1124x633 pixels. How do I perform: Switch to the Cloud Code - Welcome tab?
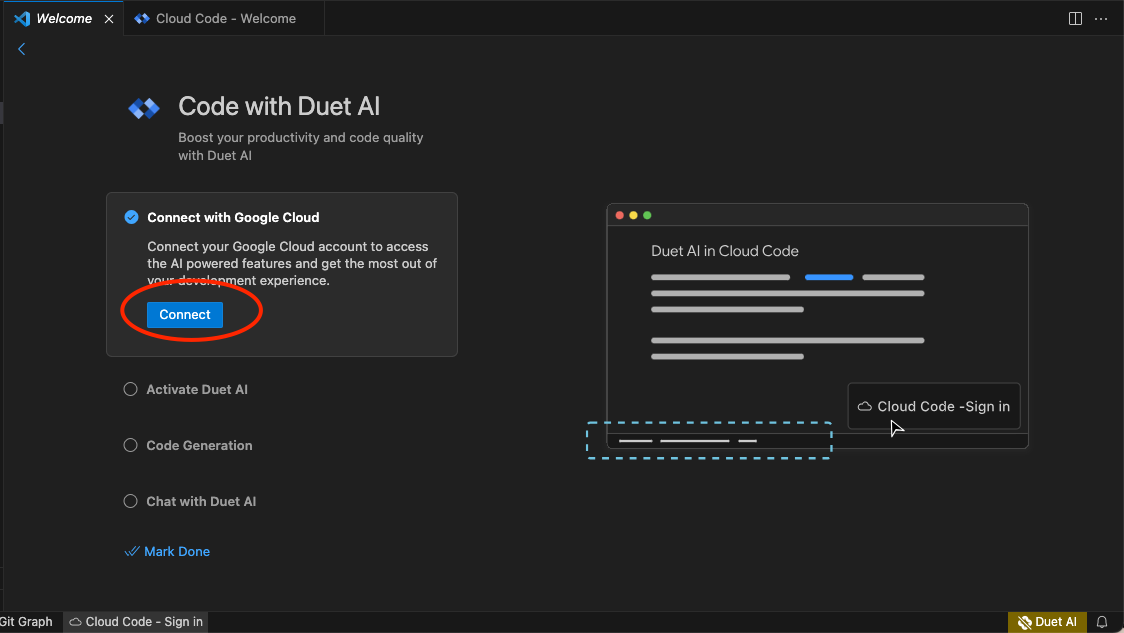pyautogui.click(x=224, y=19)
